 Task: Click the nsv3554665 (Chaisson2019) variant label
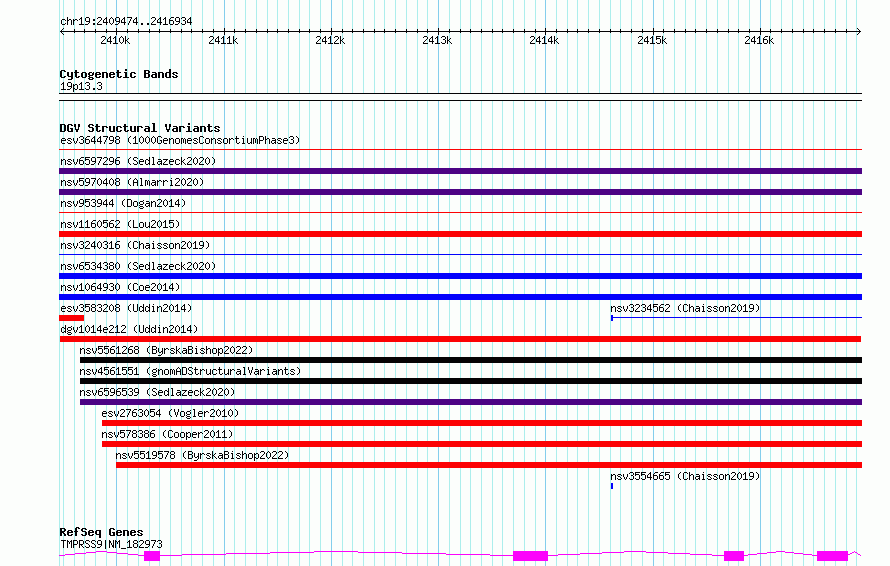click(x=685, y=476)
